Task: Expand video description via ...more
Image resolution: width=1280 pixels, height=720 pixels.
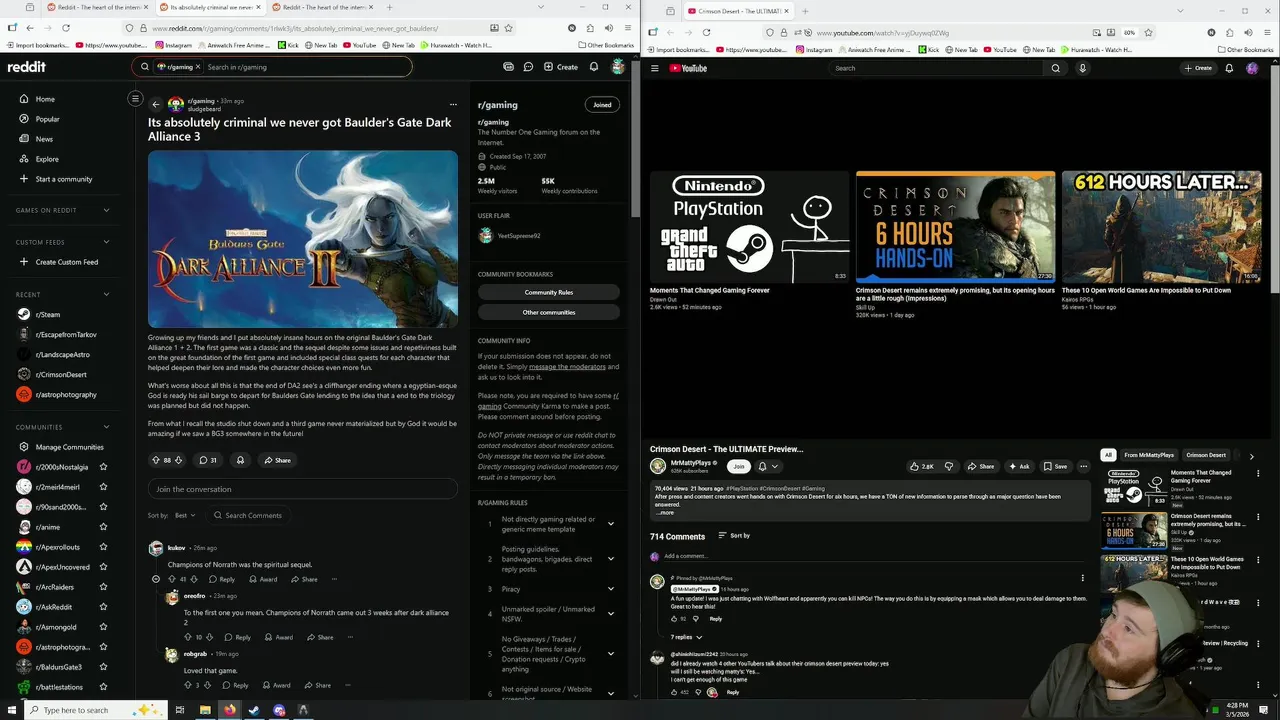Action: point(665,512)
